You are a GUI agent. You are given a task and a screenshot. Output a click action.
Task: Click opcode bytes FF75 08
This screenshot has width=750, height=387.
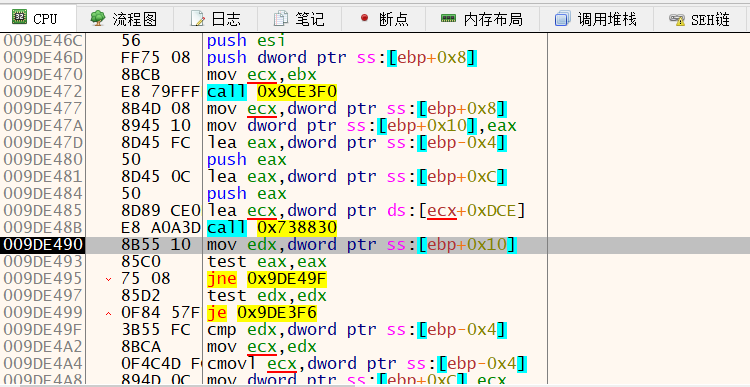pyautogui.click(x=156, y=58)
